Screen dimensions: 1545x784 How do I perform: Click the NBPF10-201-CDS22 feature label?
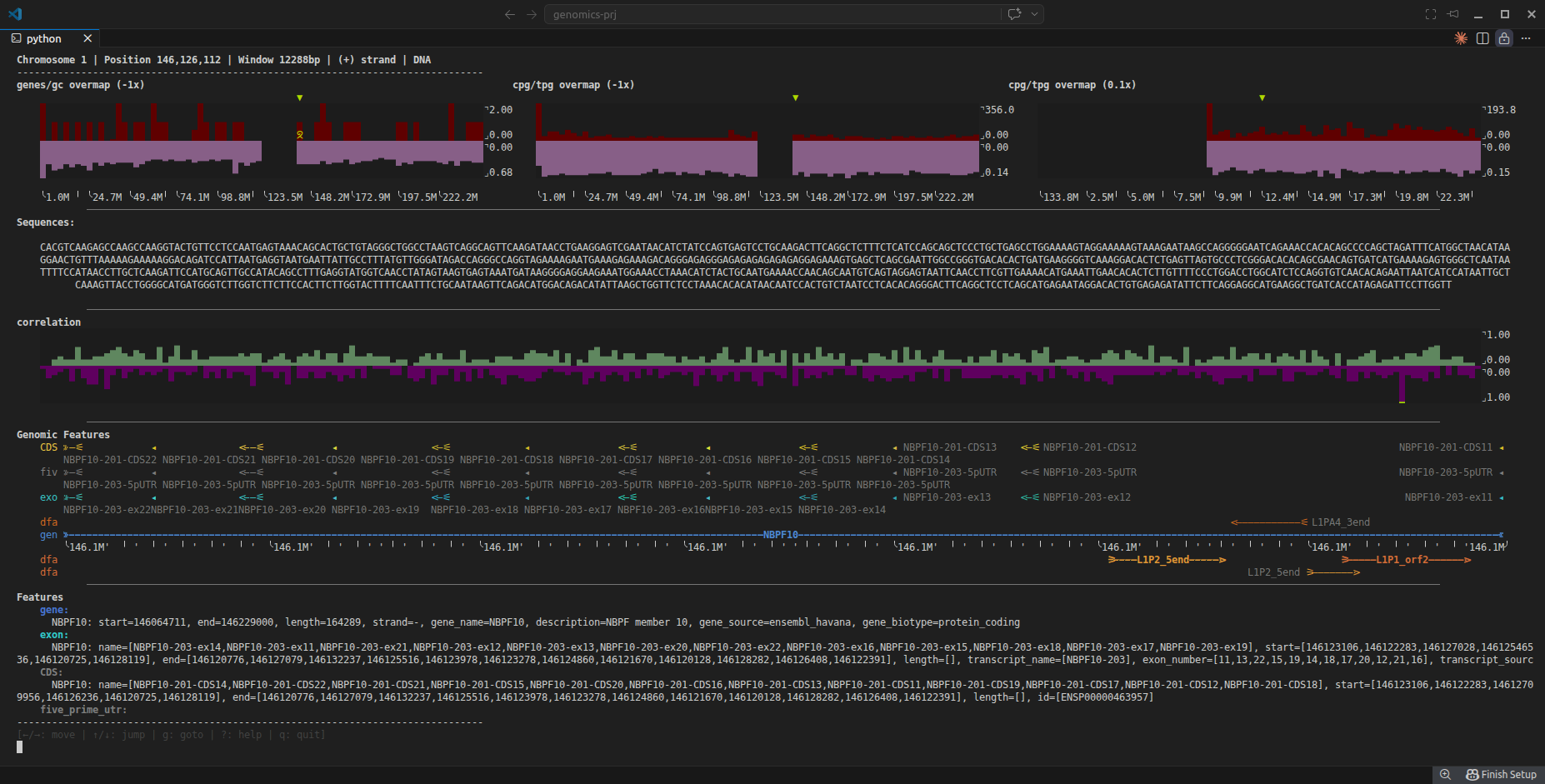pyautogui.click(x=110, y=460)
